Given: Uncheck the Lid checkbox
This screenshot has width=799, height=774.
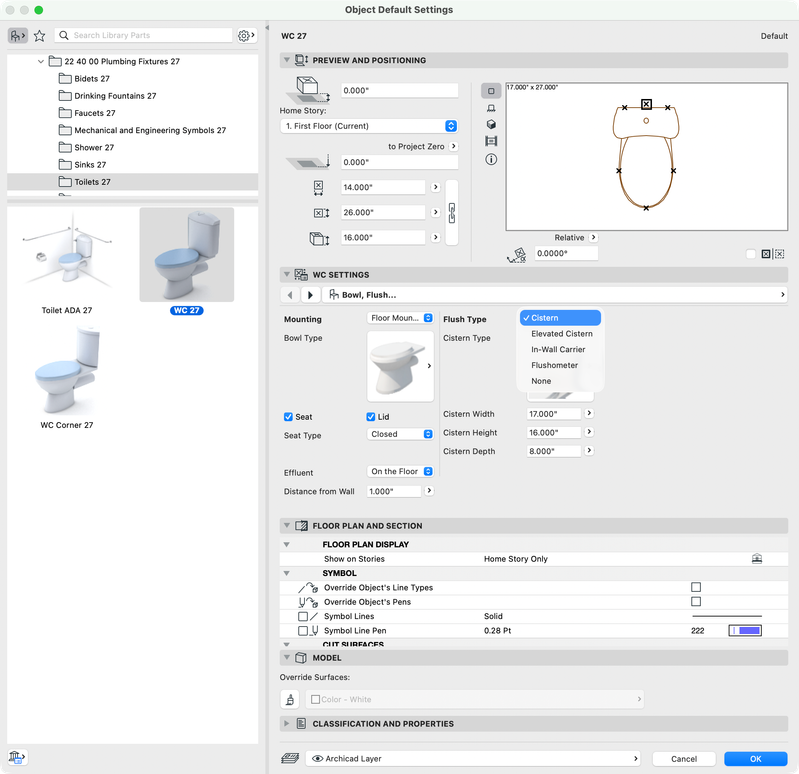Looking at the screenshot, I should [x=371, y=417].
